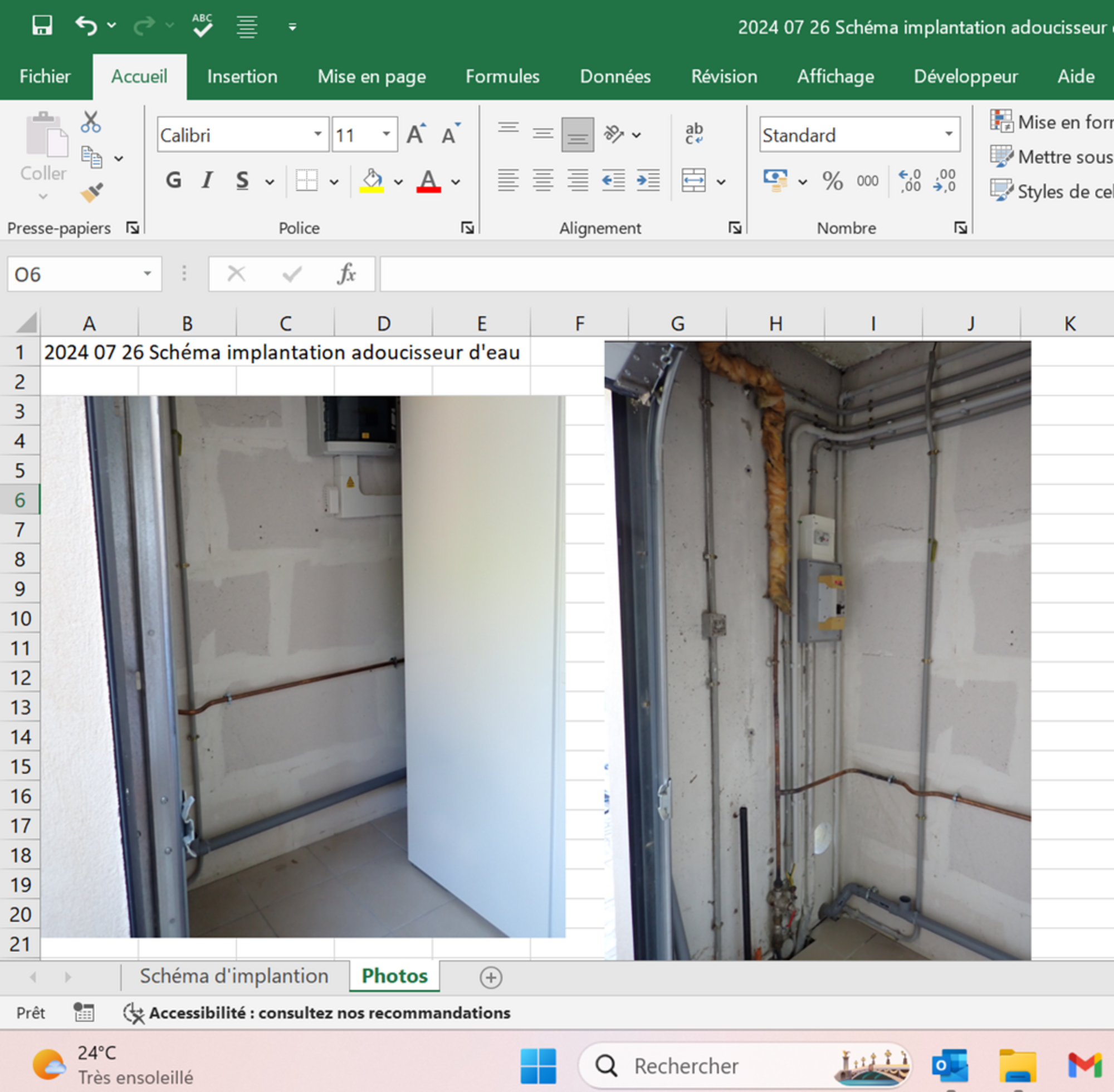Click the Insert function fx icon

pyautogui.click(x=346, y=274)
